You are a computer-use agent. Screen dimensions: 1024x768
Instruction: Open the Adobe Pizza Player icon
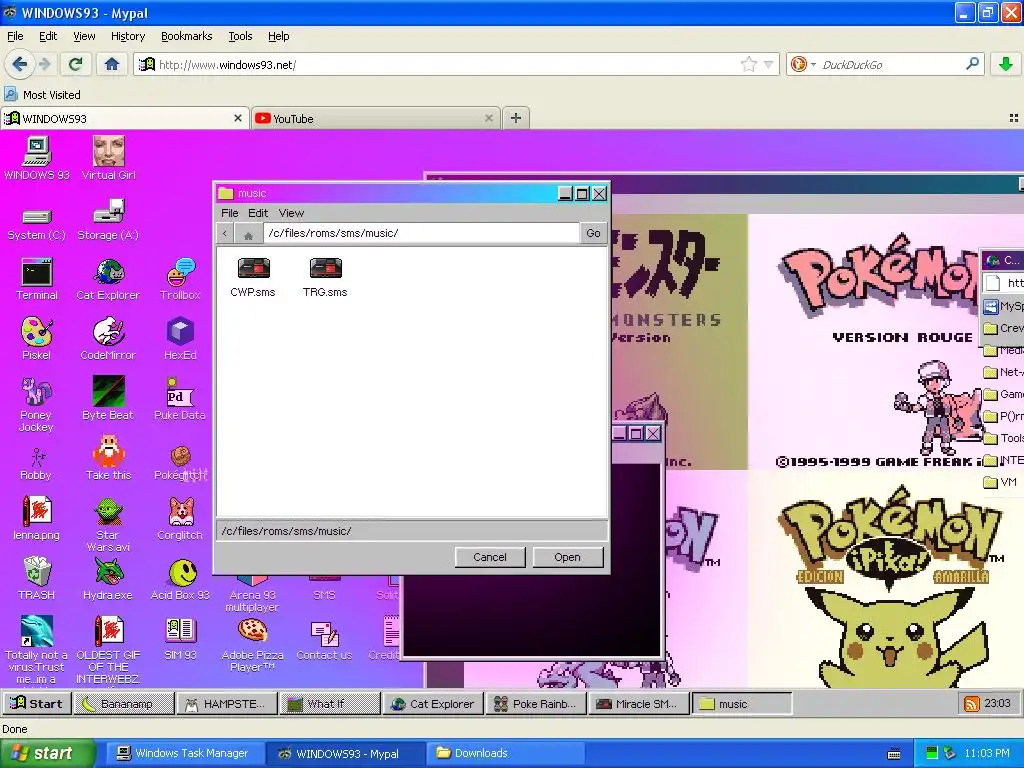pyautogui.click(x=253, y=645)
